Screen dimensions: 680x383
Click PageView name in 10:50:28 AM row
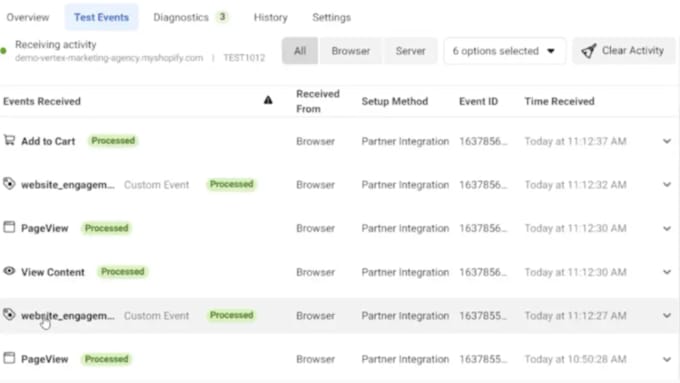pyautogui.click(x=45, y=360)
